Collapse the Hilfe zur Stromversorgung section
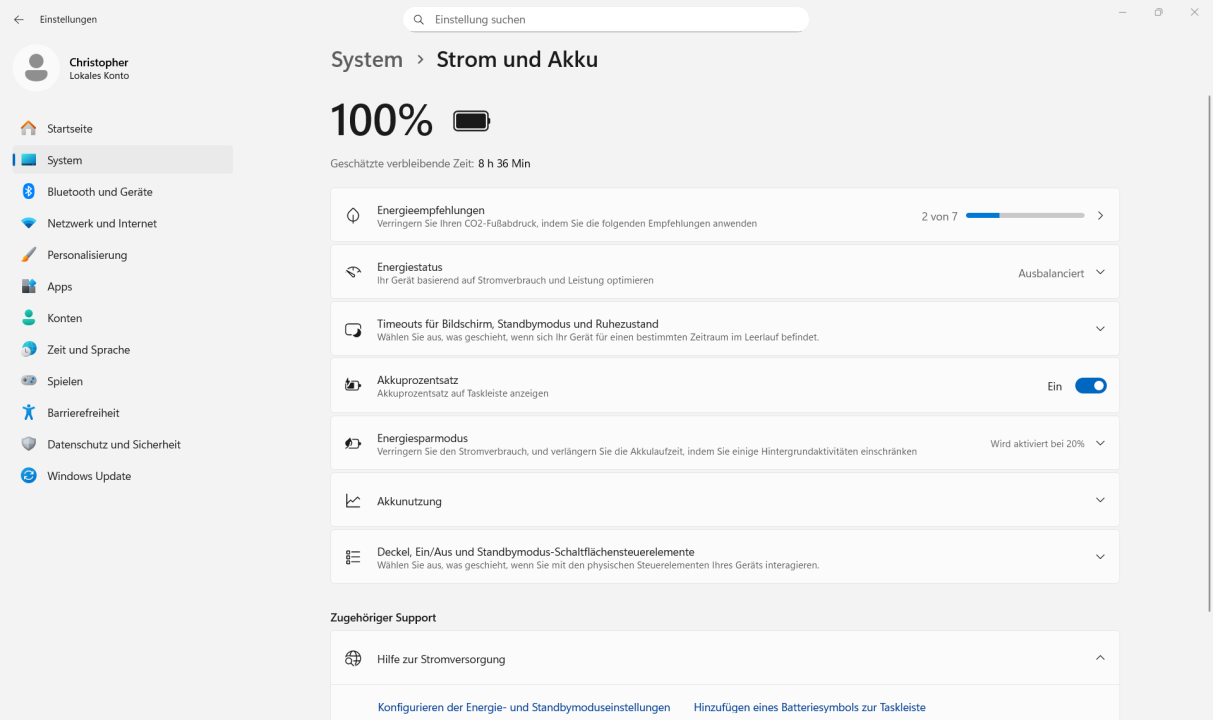 pos(1100,658)
